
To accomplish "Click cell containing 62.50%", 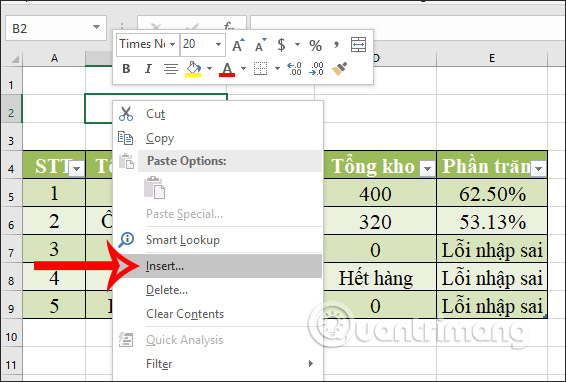I will (x=492, y=194).
